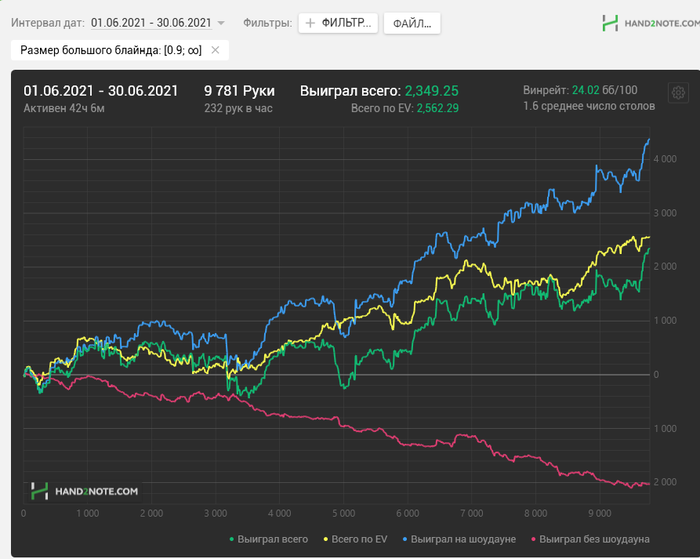Click the 9 781 Руки hand count

pos(239,91)
